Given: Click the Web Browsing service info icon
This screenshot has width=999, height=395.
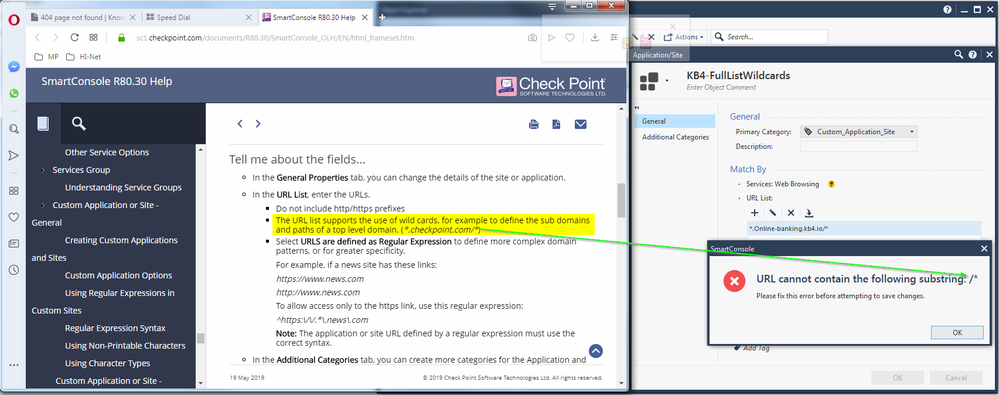Looking at the screenshot, I should coord(831,184).
